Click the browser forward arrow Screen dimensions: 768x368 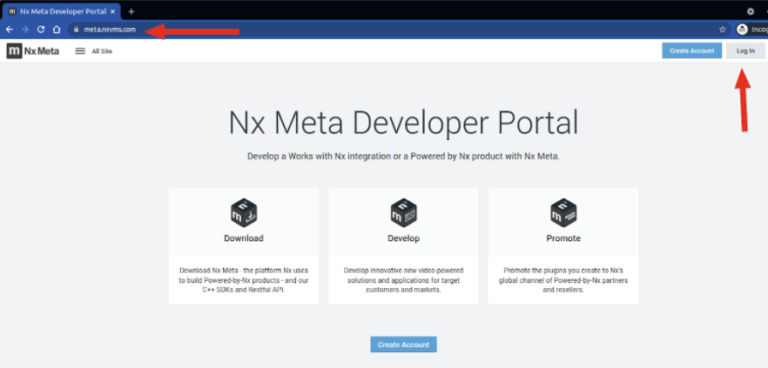[x=25, y=29]
